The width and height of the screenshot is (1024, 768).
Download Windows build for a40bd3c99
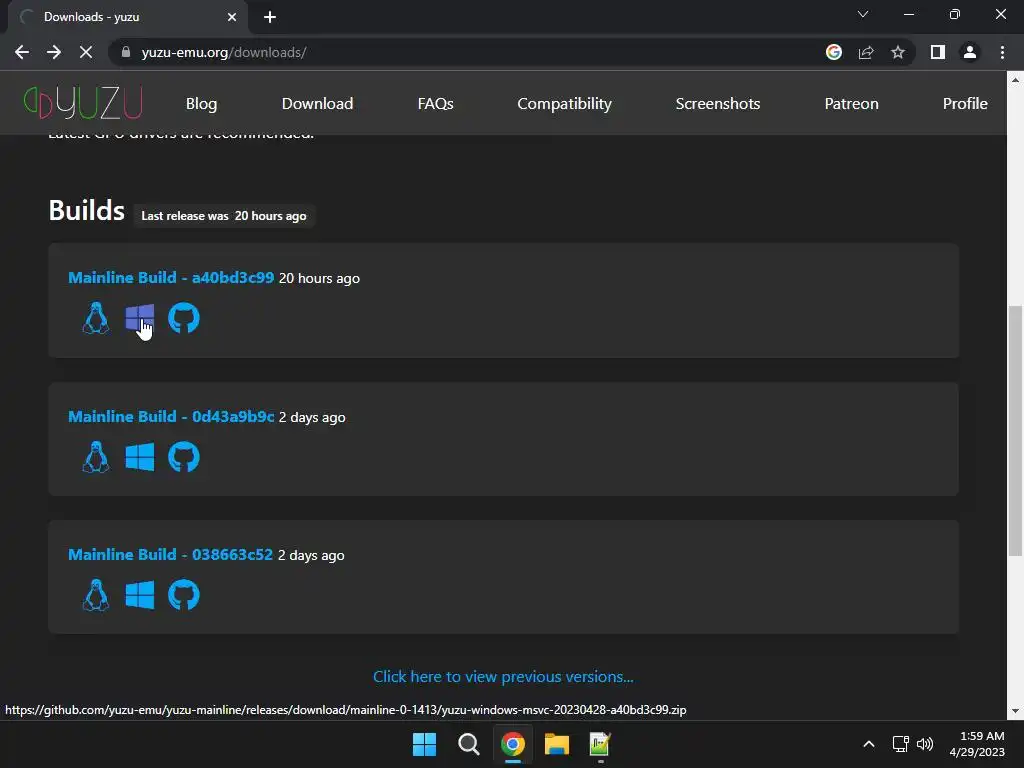coord(140,319)
